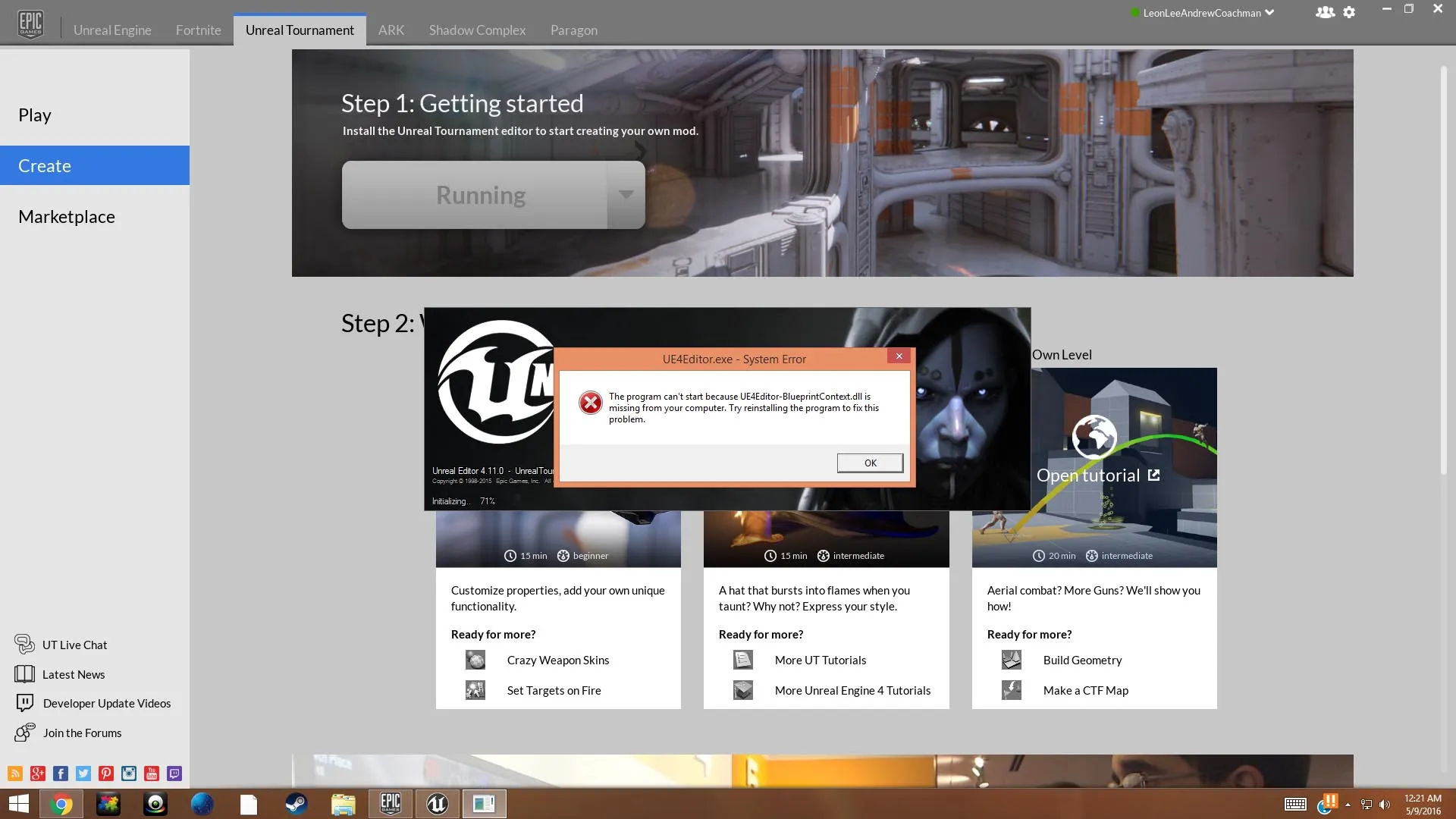Click the Running launch button
The image size is (1456, 819).
(475, 195)
